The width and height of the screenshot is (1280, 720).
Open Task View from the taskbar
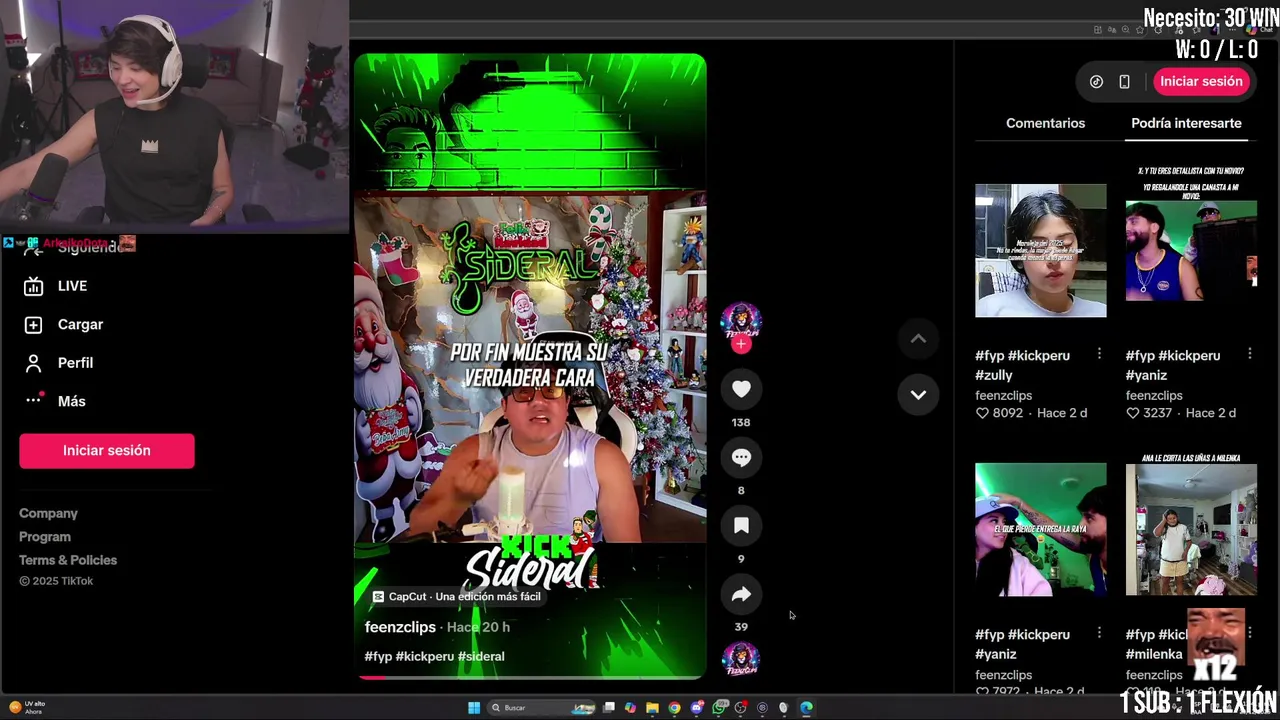click(x=608, y=708)
